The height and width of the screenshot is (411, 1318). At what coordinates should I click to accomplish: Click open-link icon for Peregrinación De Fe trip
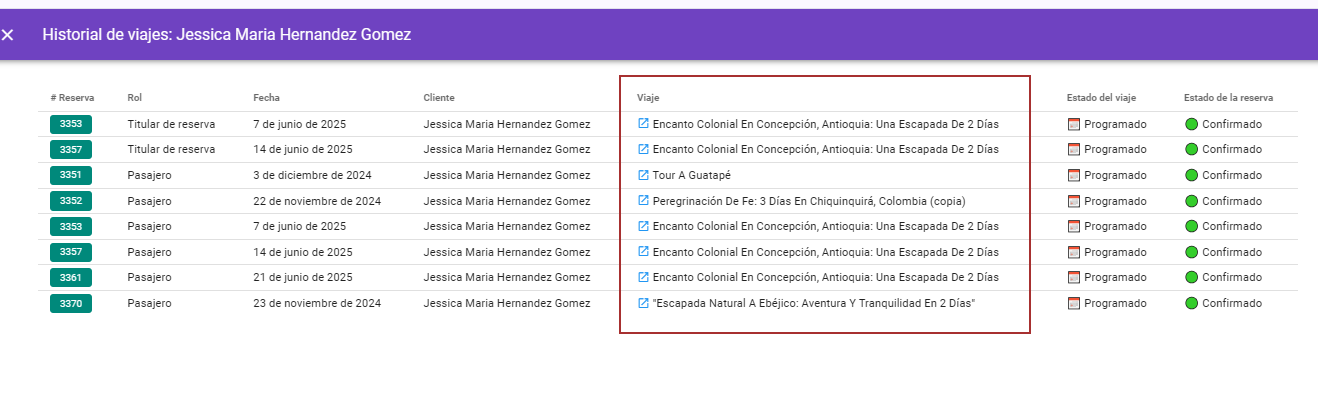coord(643,200)
